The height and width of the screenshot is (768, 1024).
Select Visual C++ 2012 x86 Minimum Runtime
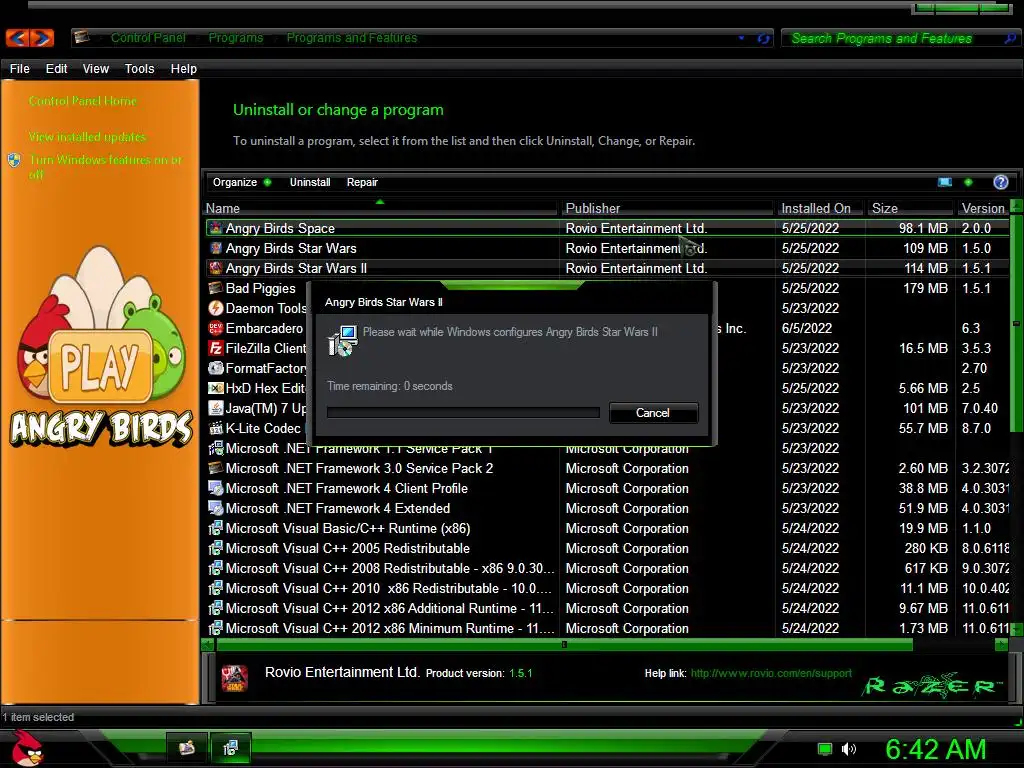[x=607, y=628]
